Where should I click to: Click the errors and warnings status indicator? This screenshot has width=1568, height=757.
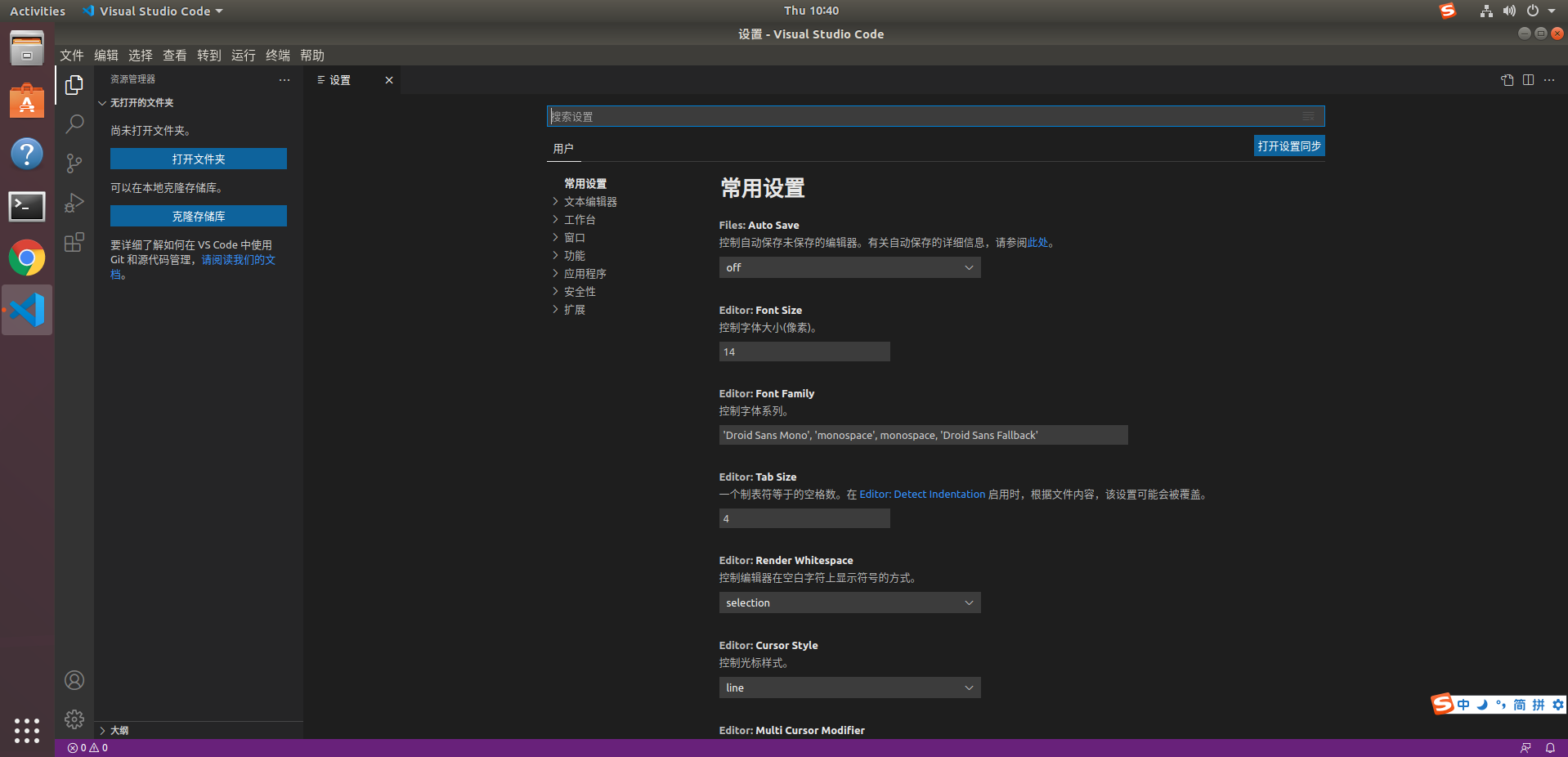(87, 748)
